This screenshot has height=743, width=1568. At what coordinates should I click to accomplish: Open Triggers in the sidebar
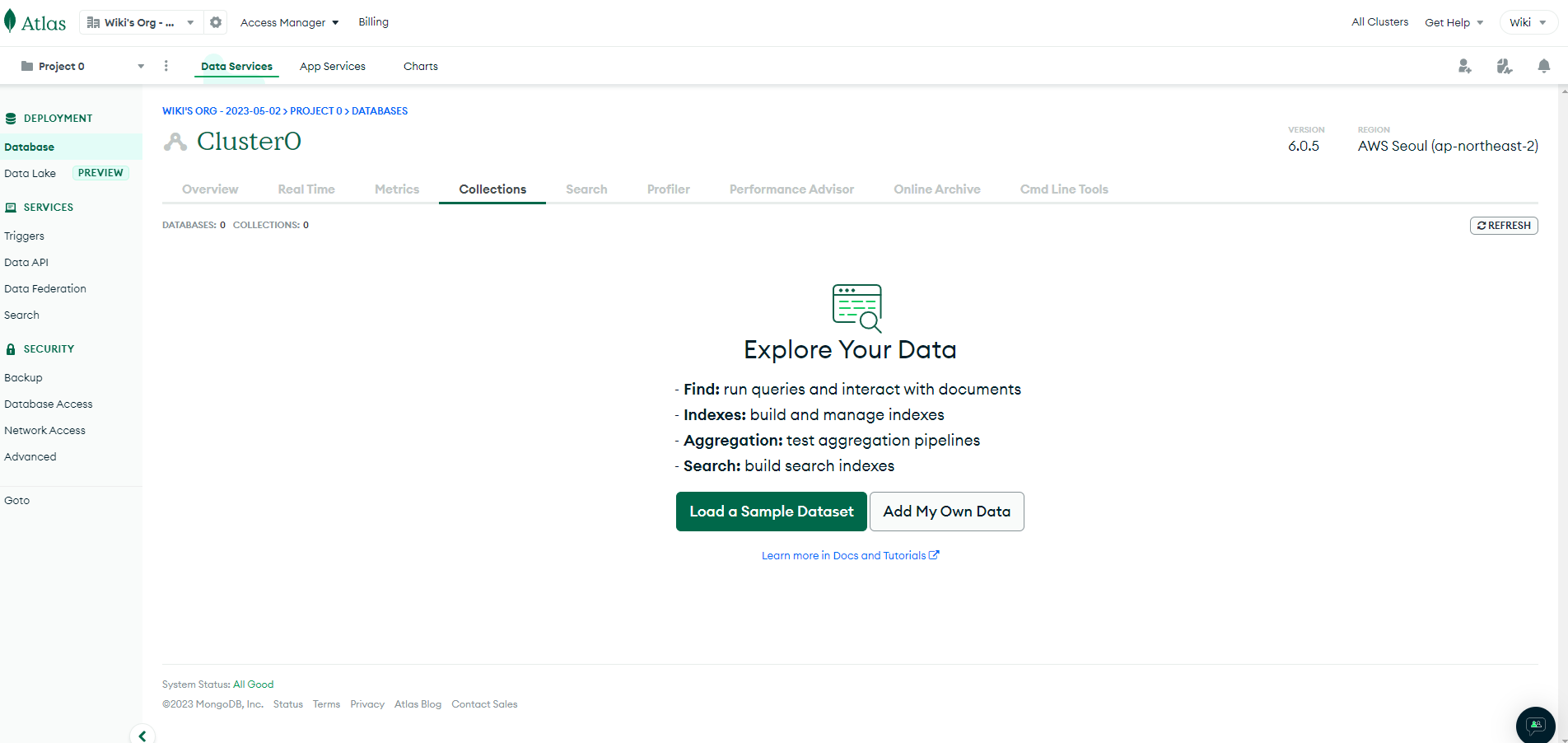tap(25, 236)
